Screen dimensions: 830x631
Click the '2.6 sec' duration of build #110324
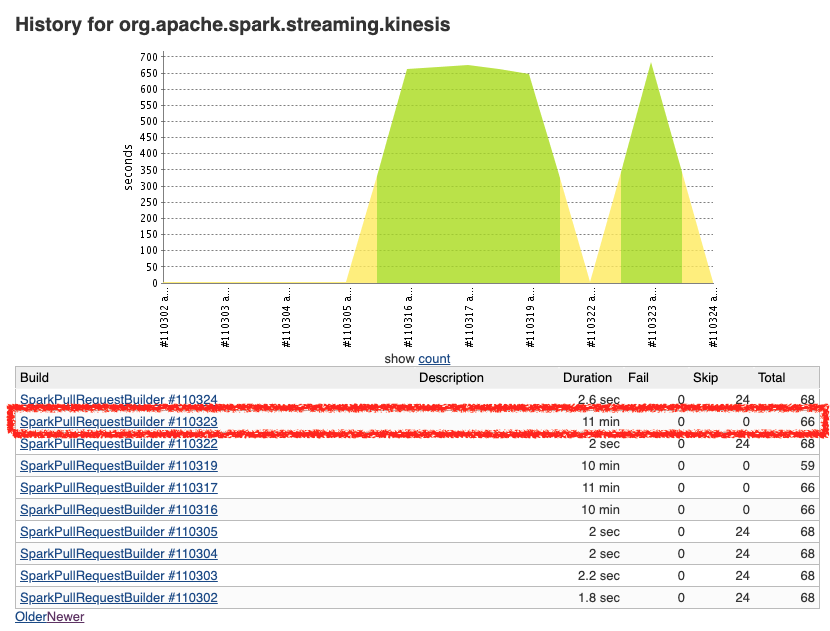[599, 400]
